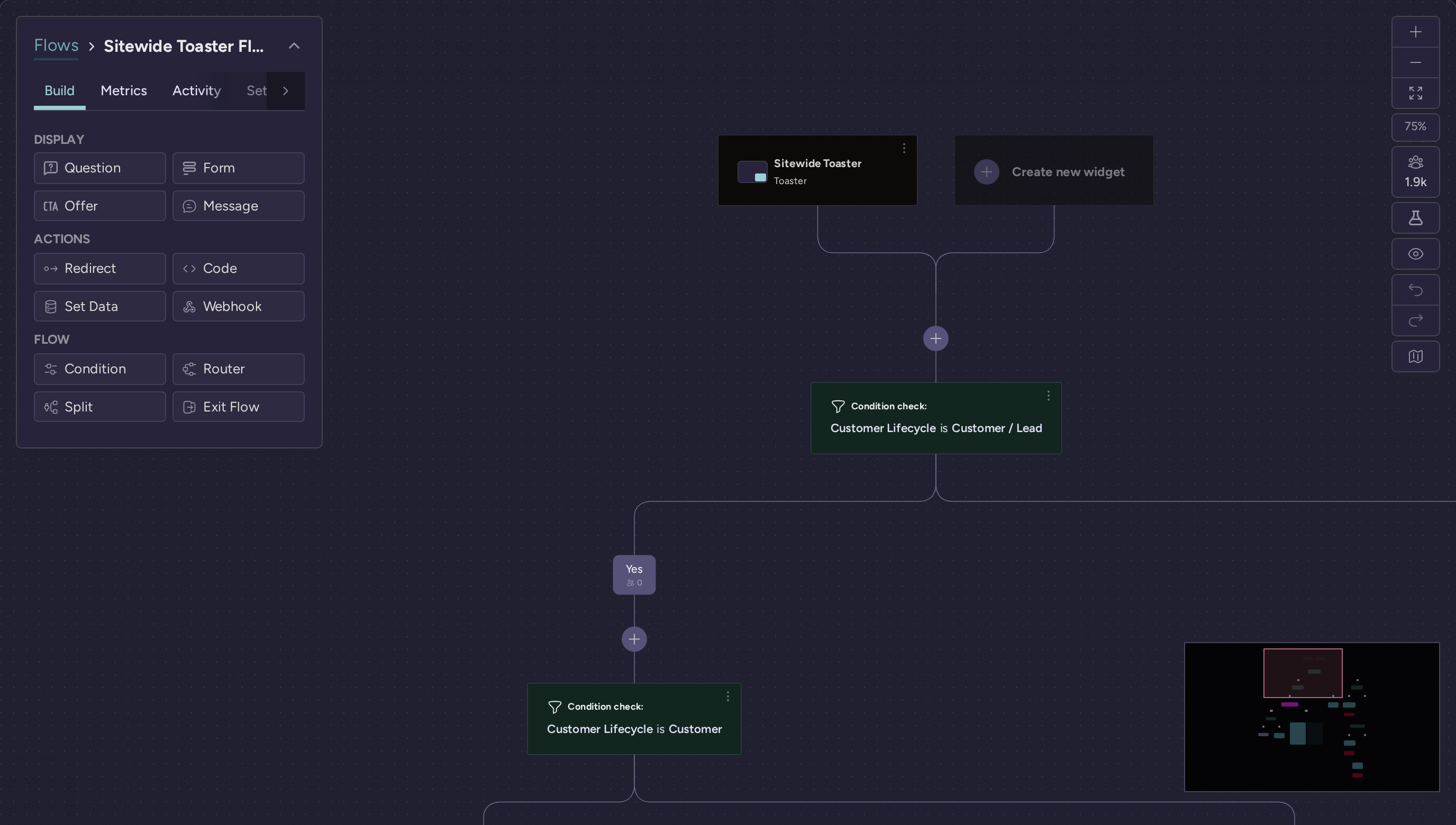Screen dimensions: 1456x825
Task: Zoom out with the minus control
Action: pos(1415,62)
